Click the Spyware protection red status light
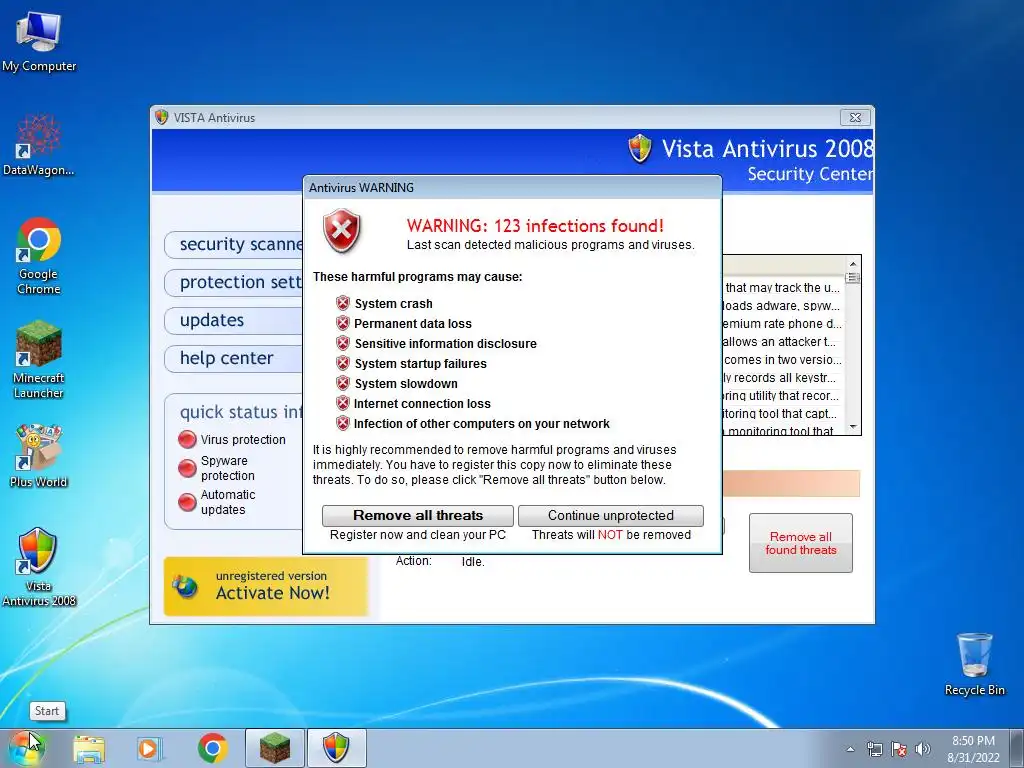Image resolution: width=1024 pixels, height=768 pixels. coord(187,468)
